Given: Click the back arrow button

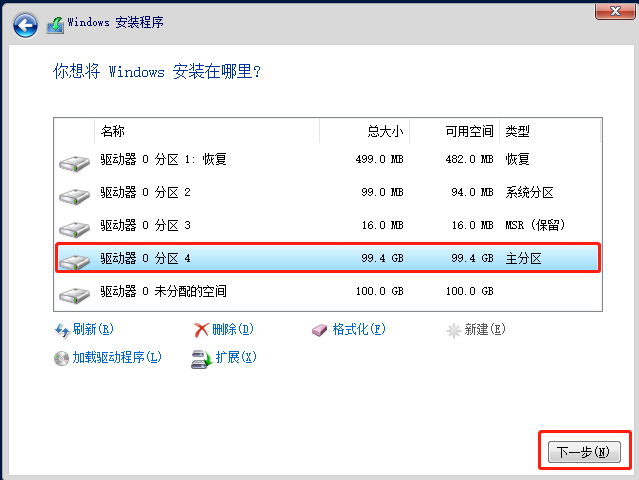Looking at the screenshot, I should click(26, 23).
